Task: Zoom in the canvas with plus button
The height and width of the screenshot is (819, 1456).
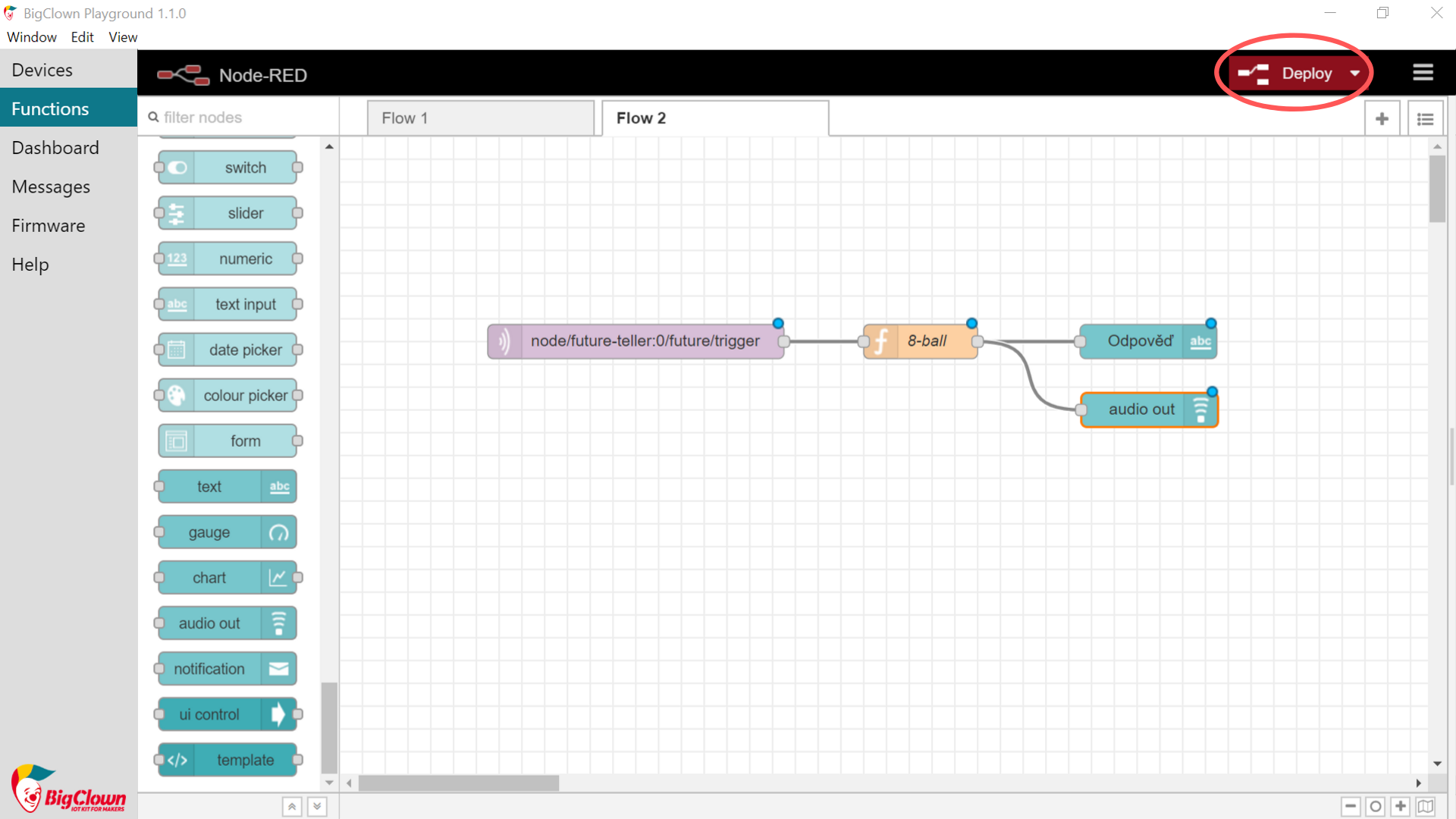Action: coord(1401,807)
